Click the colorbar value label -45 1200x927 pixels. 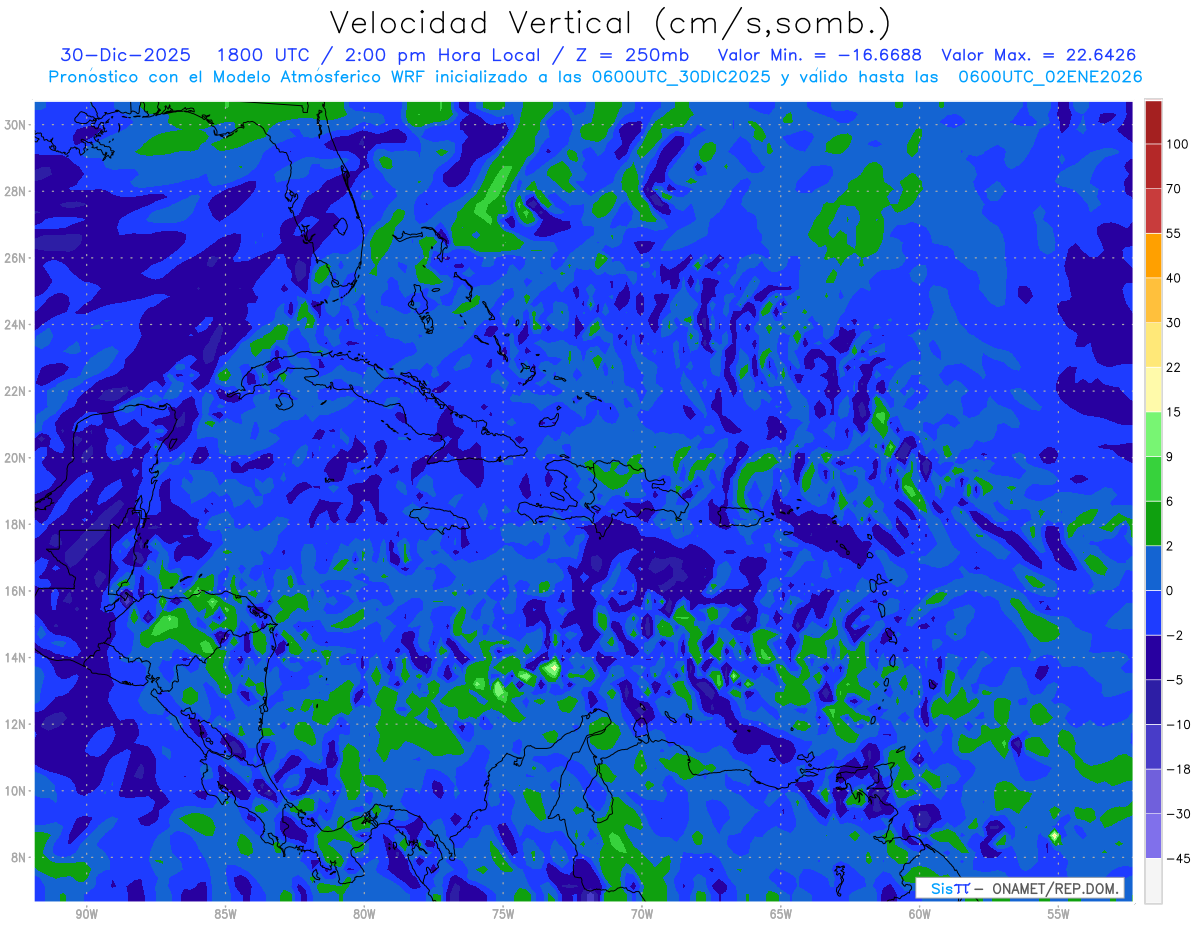click(1177, 858)
